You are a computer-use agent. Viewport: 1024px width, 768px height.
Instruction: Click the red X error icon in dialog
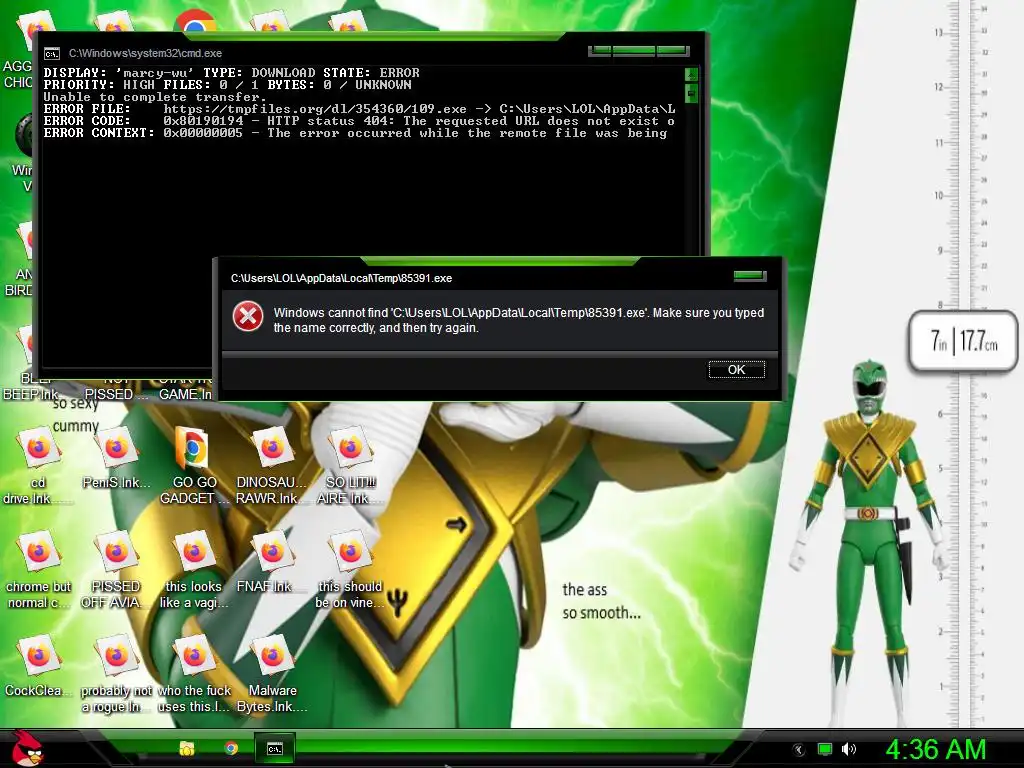(x=248, y=316)
